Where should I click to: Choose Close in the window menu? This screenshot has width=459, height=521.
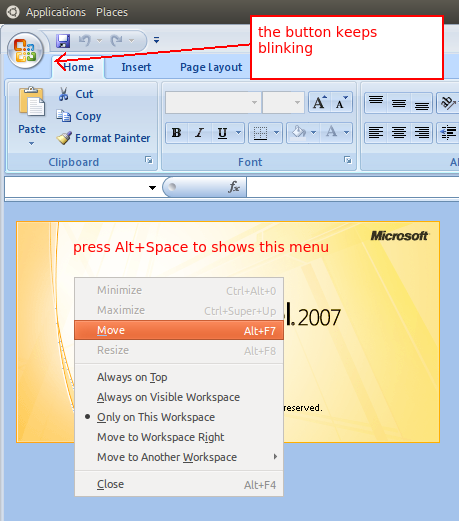pyautogui.click(x=179, y=484)
